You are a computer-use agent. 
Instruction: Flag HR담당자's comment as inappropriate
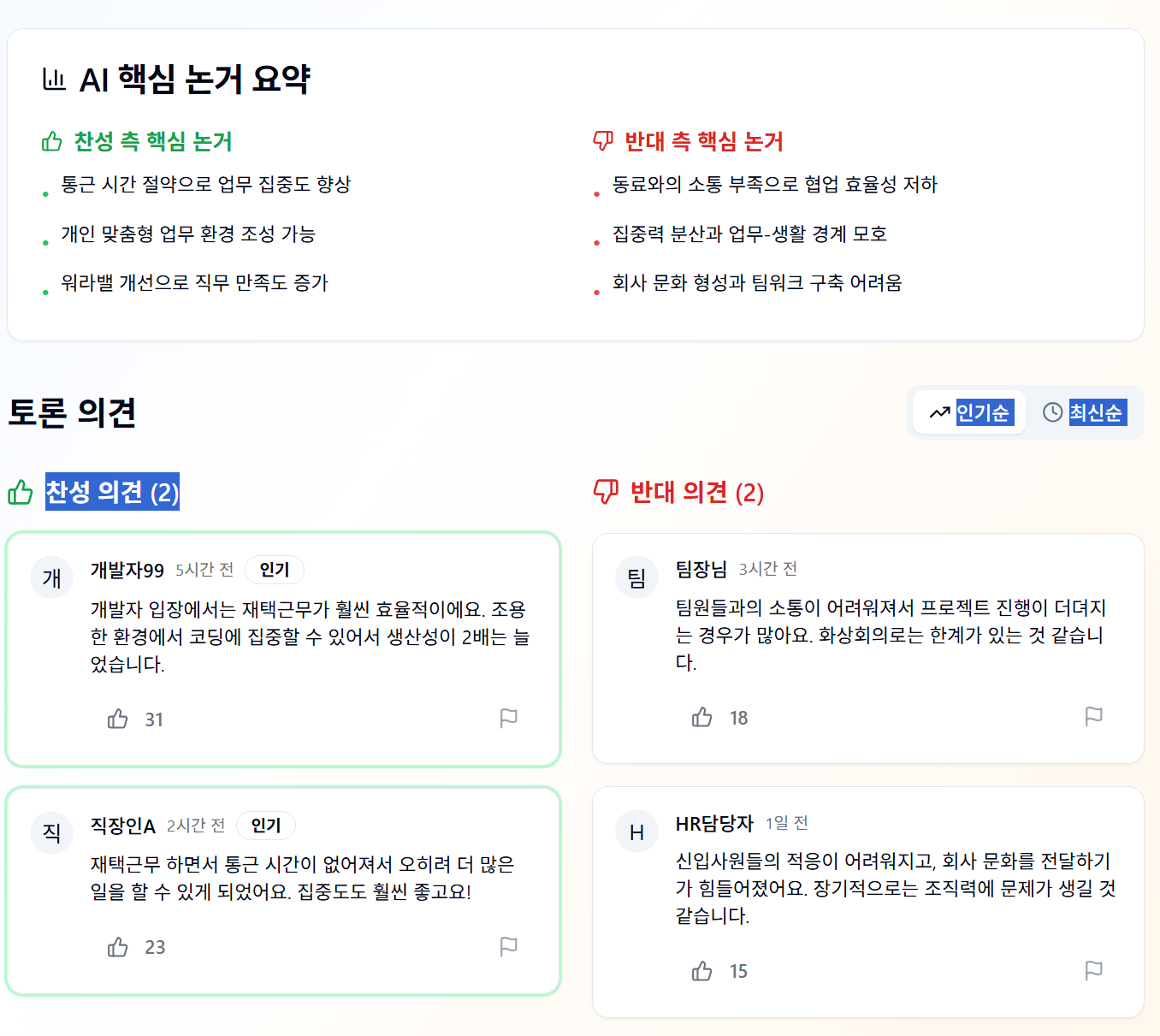point(1093,970)
